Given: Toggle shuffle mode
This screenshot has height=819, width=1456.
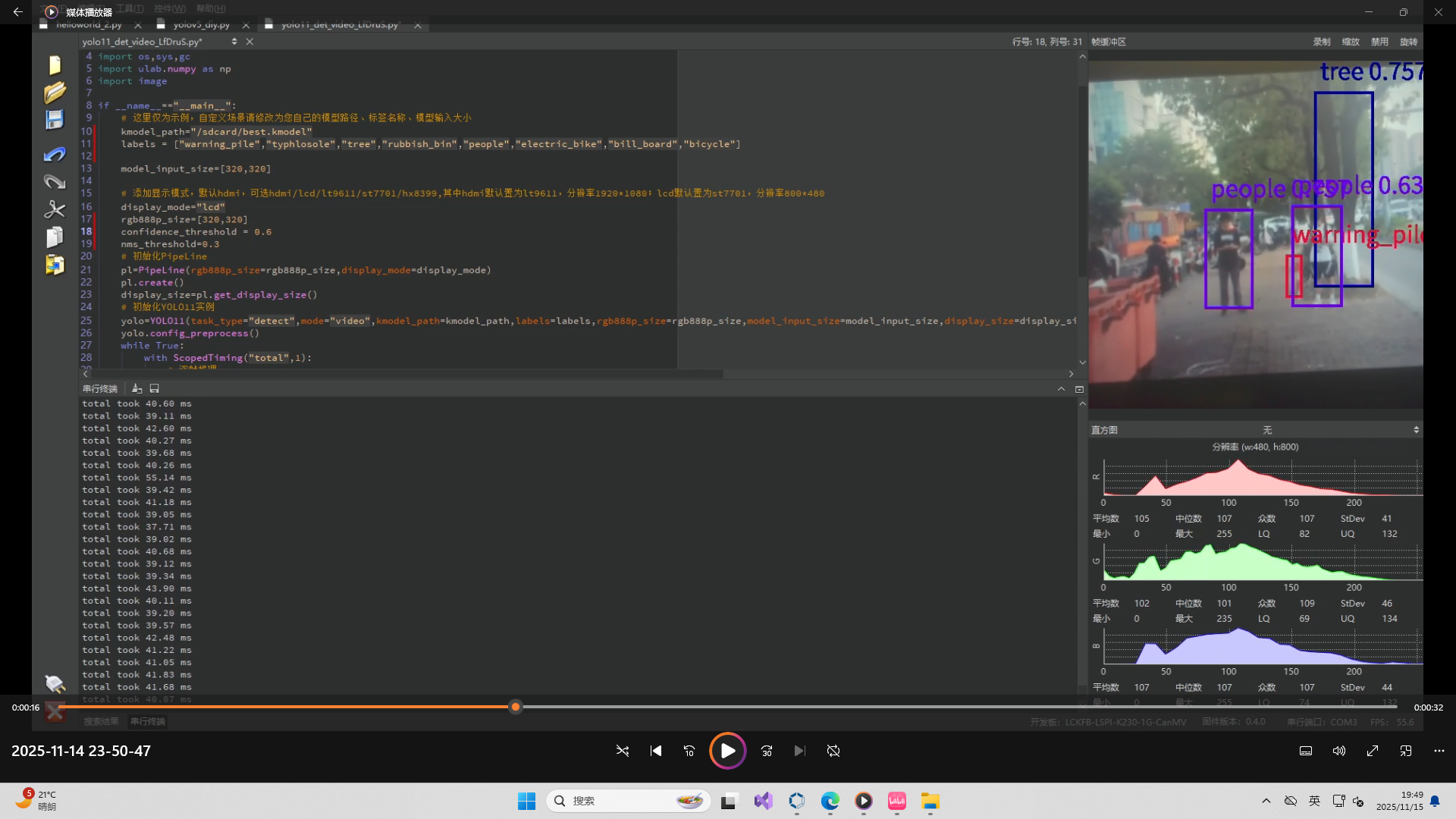Looking at the screenshot, I should (x=623, y=751).
